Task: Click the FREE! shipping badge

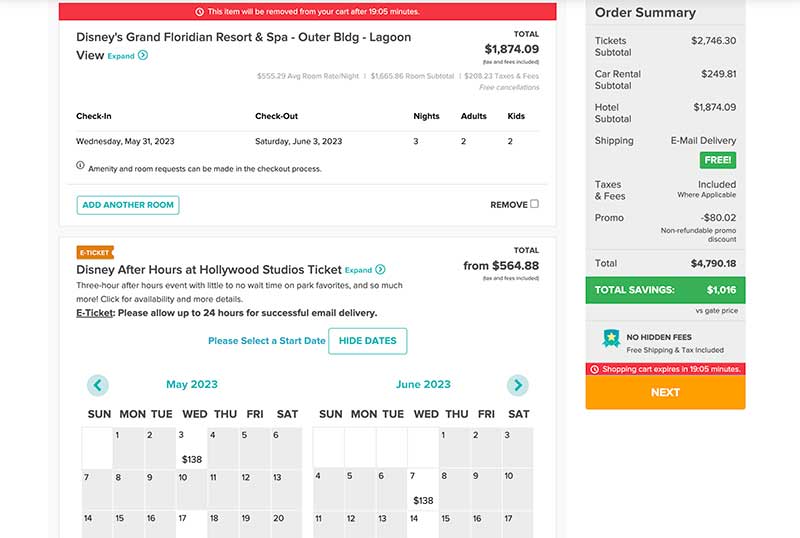Action: click(x=718, y=160)
